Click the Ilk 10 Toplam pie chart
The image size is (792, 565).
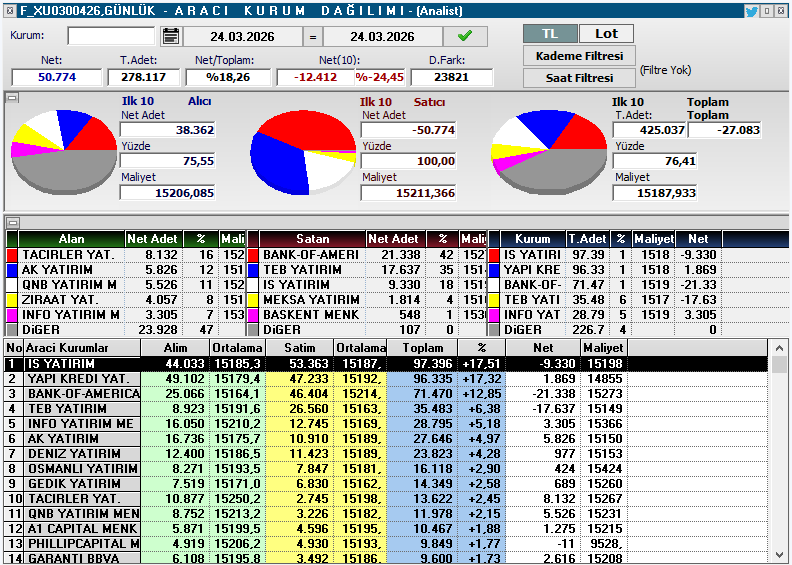[x=549, y=152]
